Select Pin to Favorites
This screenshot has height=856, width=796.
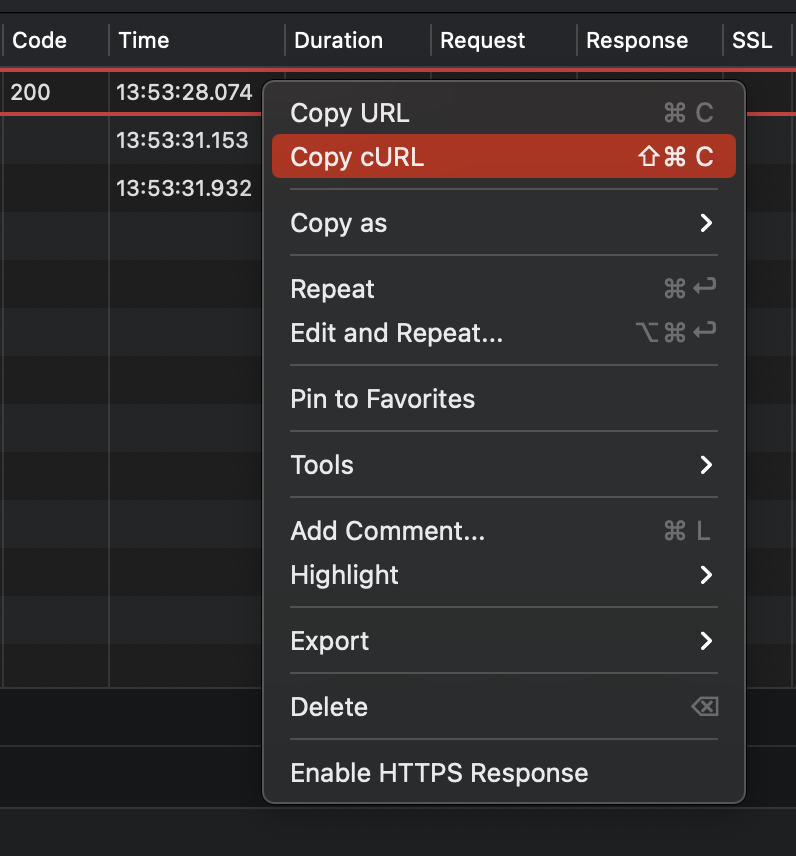coord(503,399)
